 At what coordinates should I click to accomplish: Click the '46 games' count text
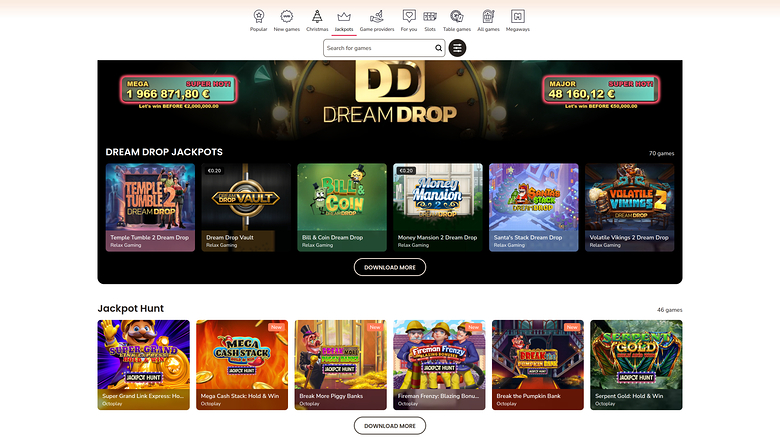[670, 310]
